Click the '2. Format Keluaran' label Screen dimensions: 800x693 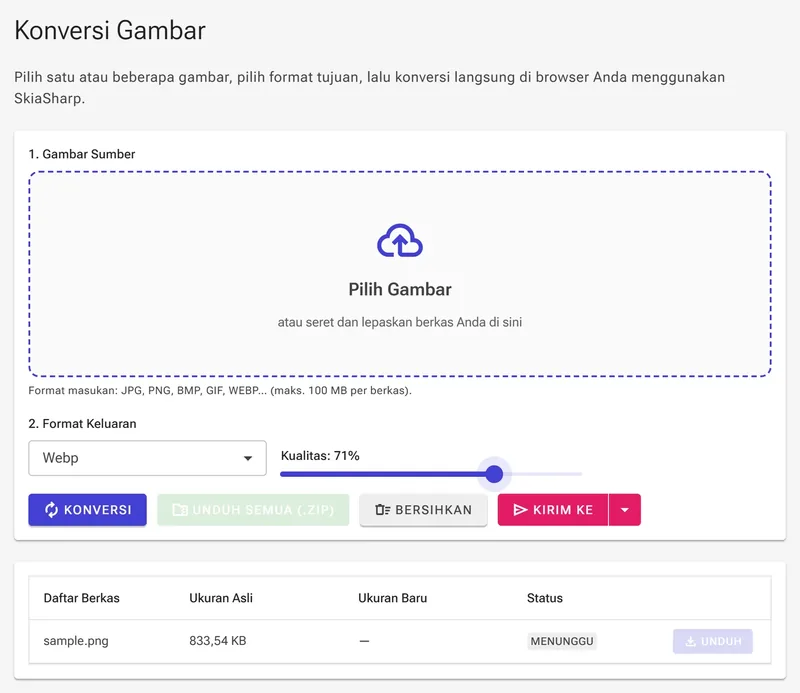click(82, 424)
